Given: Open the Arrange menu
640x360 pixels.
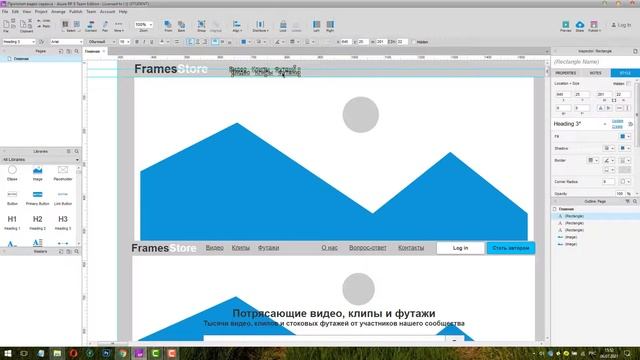Looking at the screenshot, I should point(58,12).
